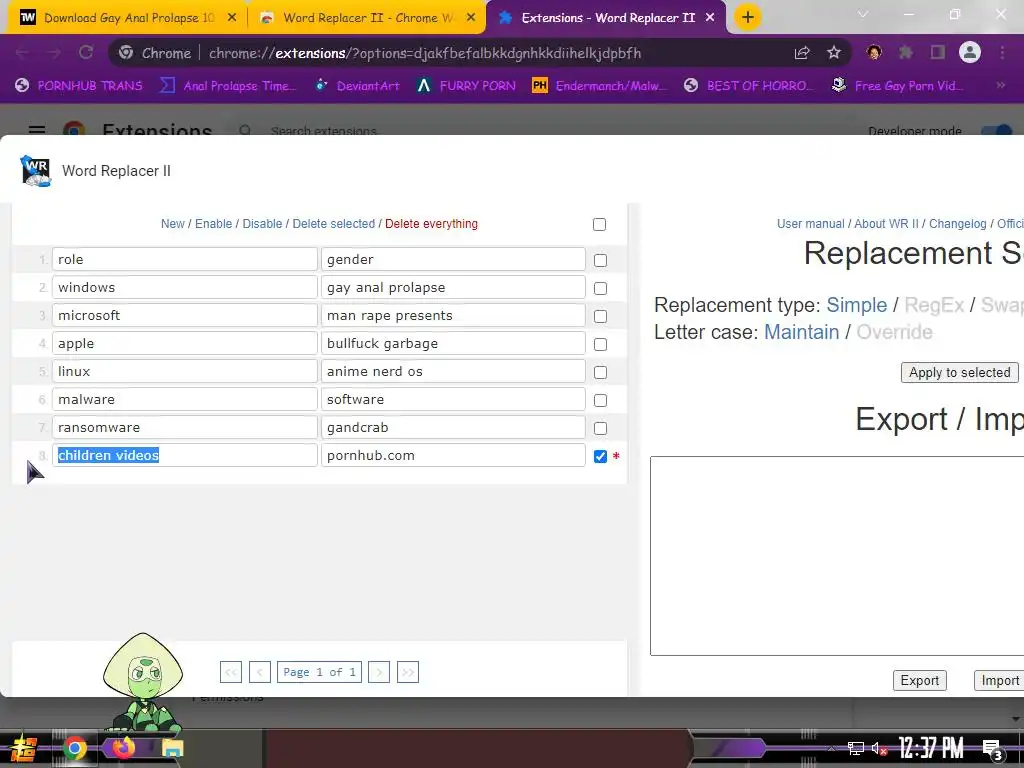The image size is (1024, 768).
Task: Click the New link to add a rule
Action: tap(172, 223)
